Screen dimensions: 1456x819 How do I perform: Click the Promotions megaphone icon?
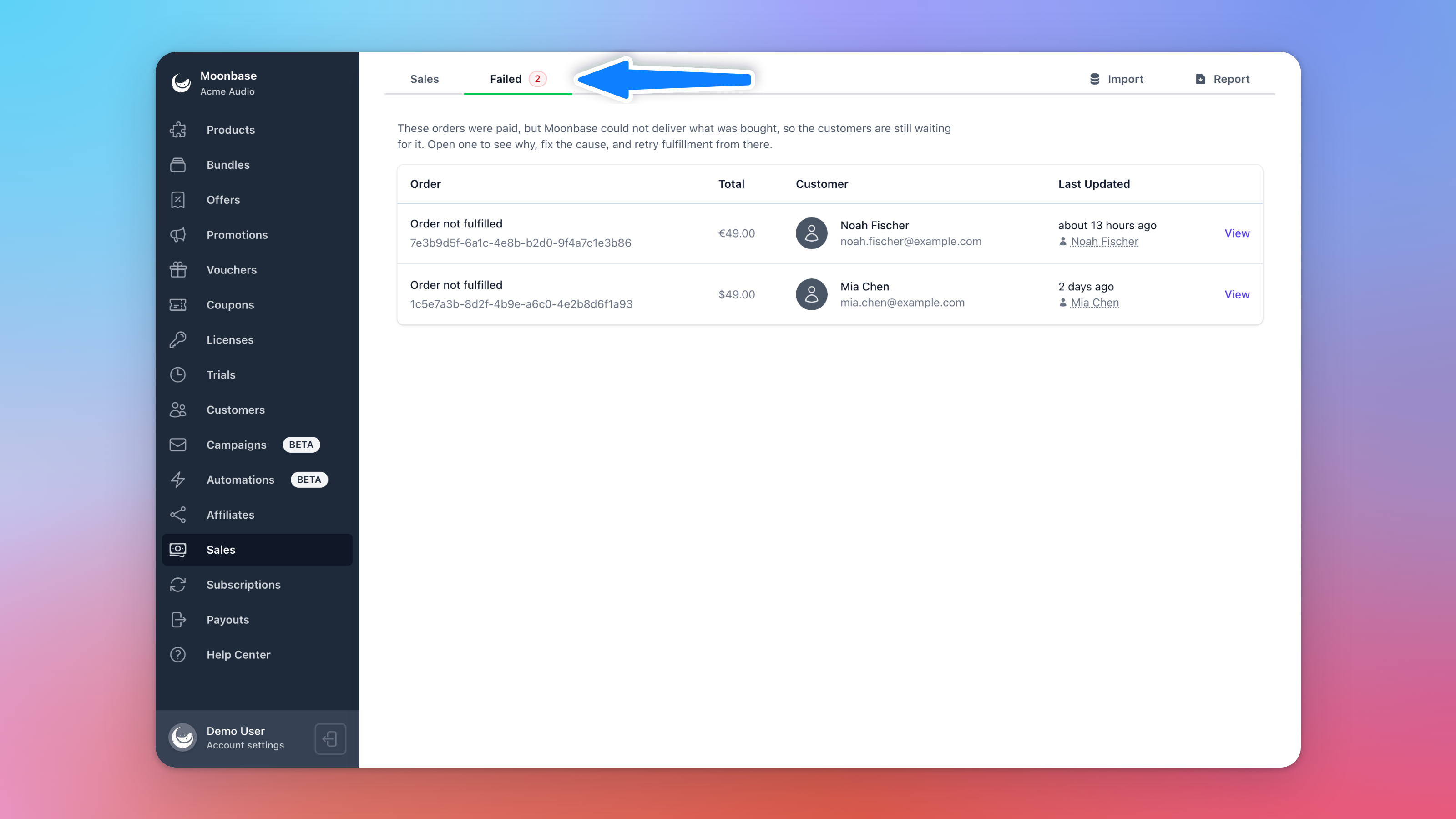pyautogui.click(x=178, y=235)
